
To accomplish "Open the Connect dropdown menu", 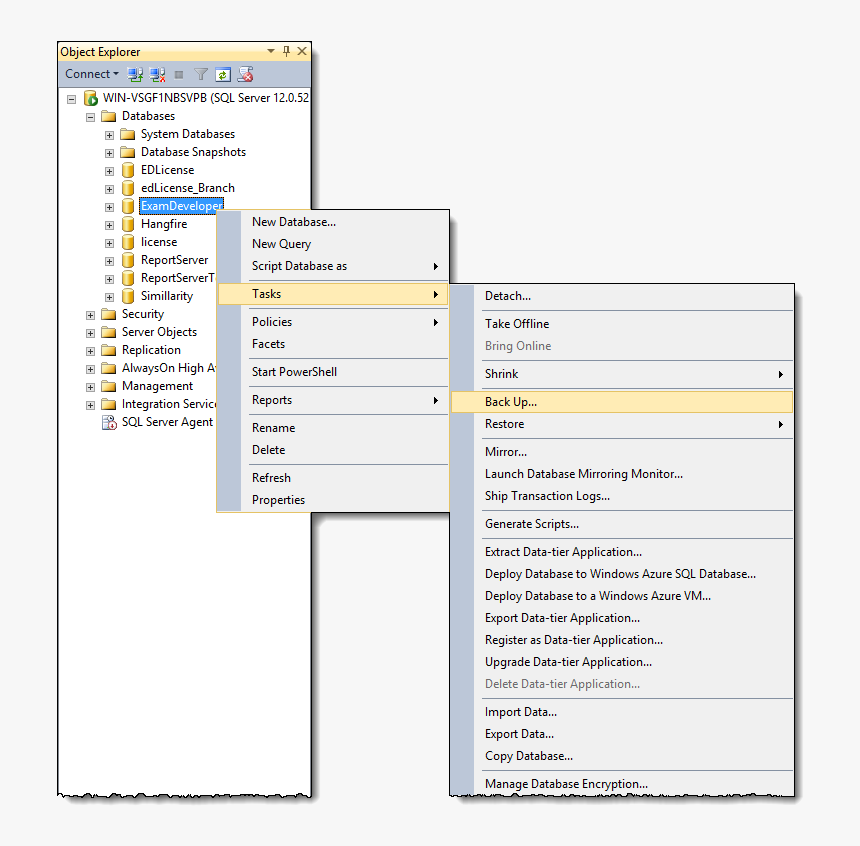I will [91, 73].
